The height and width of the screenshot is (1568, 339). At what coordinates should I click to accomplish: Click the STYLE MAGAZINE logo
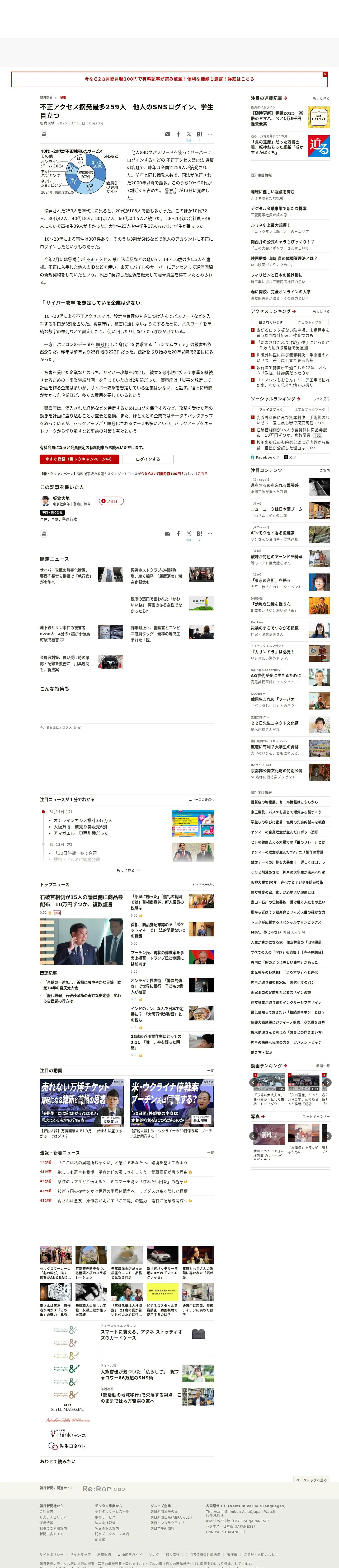[68, 1408]
